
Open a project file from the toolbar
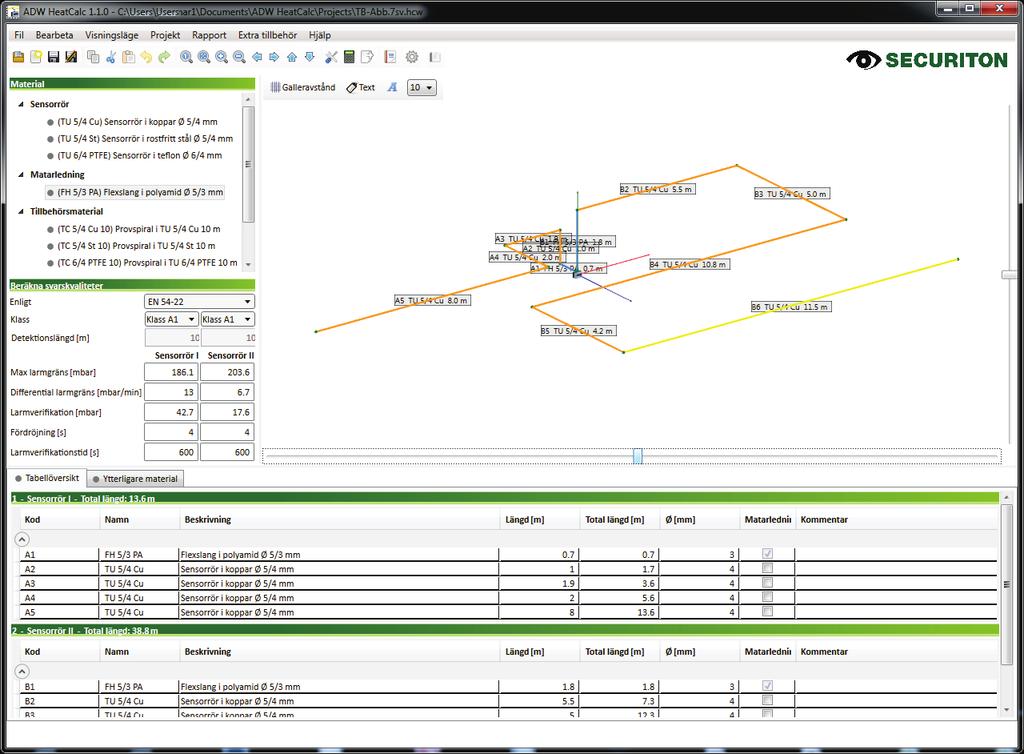coord(18,57)
